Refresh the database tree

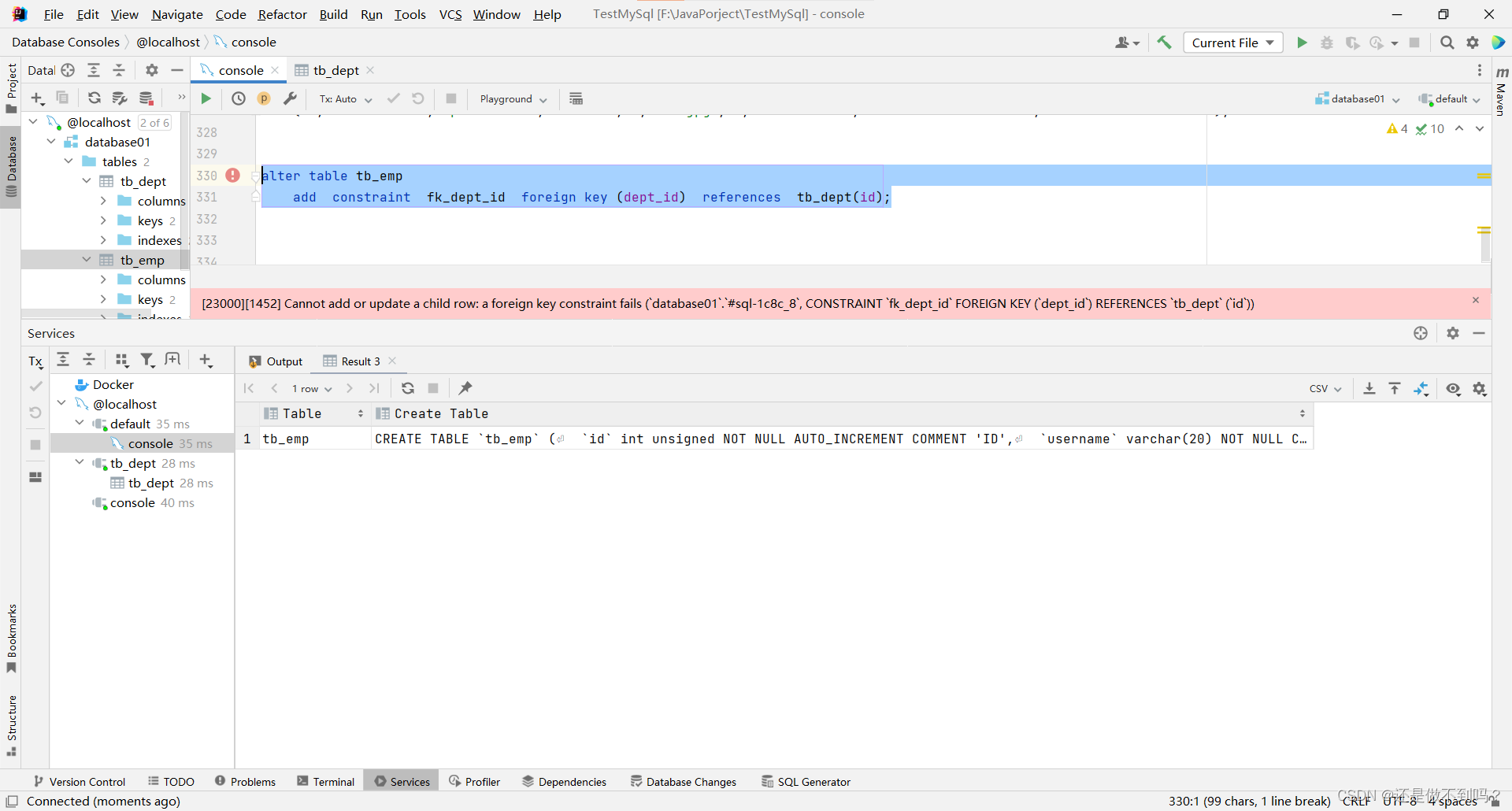point(94,98)
